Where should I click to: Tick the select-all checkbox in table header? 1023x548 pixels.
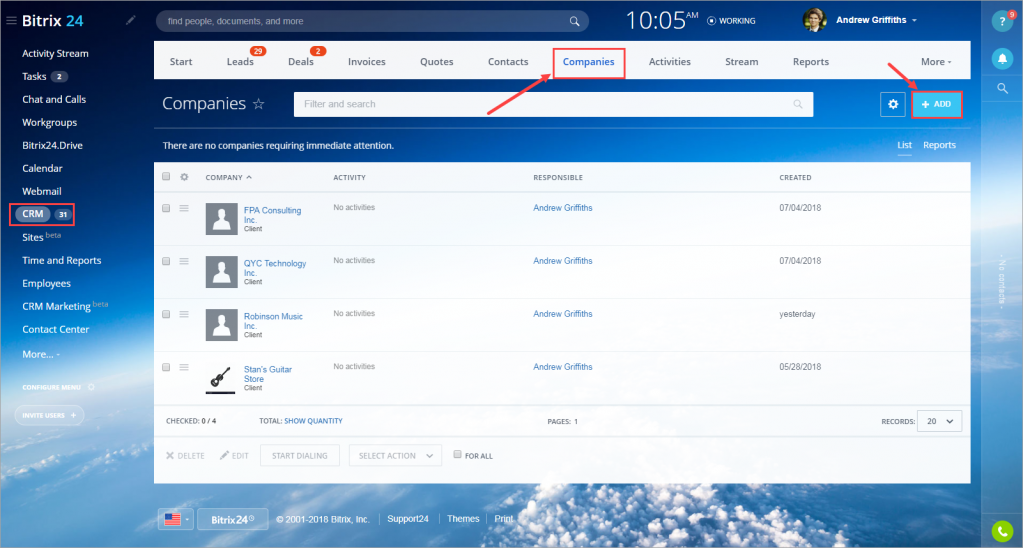point(166,176)
